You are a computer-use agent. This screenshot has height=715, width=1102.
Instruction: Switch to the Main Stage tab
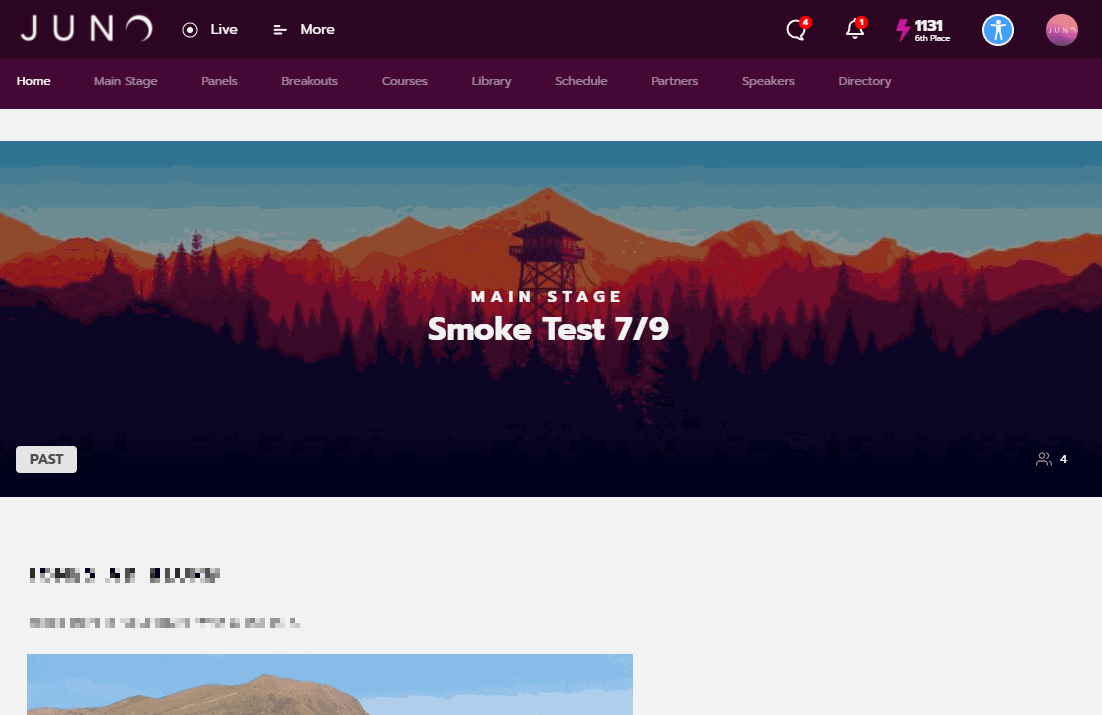click(126, 81)
